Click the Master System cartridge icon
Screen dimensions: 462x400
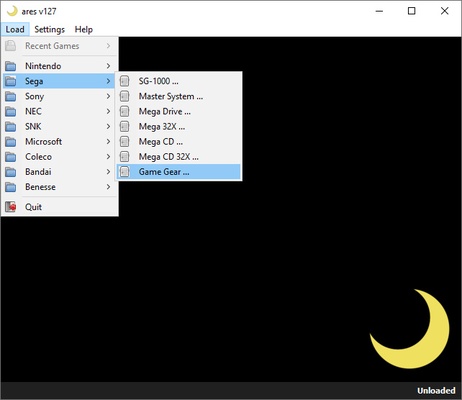pos(124,96)
